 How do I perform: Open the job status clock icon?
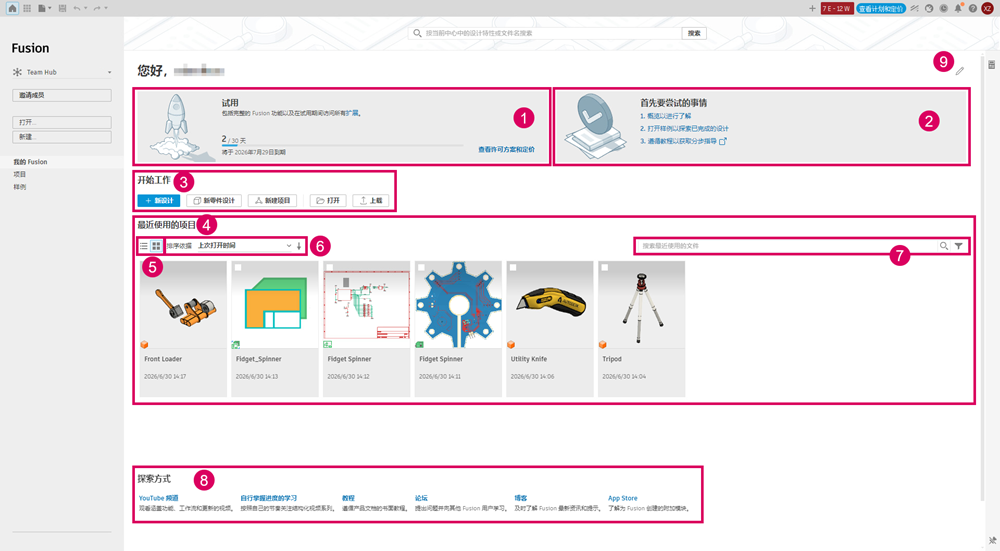943,8
